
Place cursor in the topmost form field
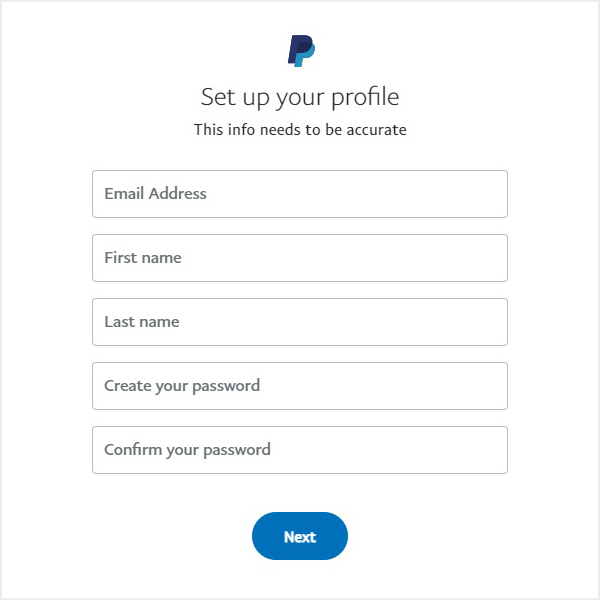click(300, 194)
